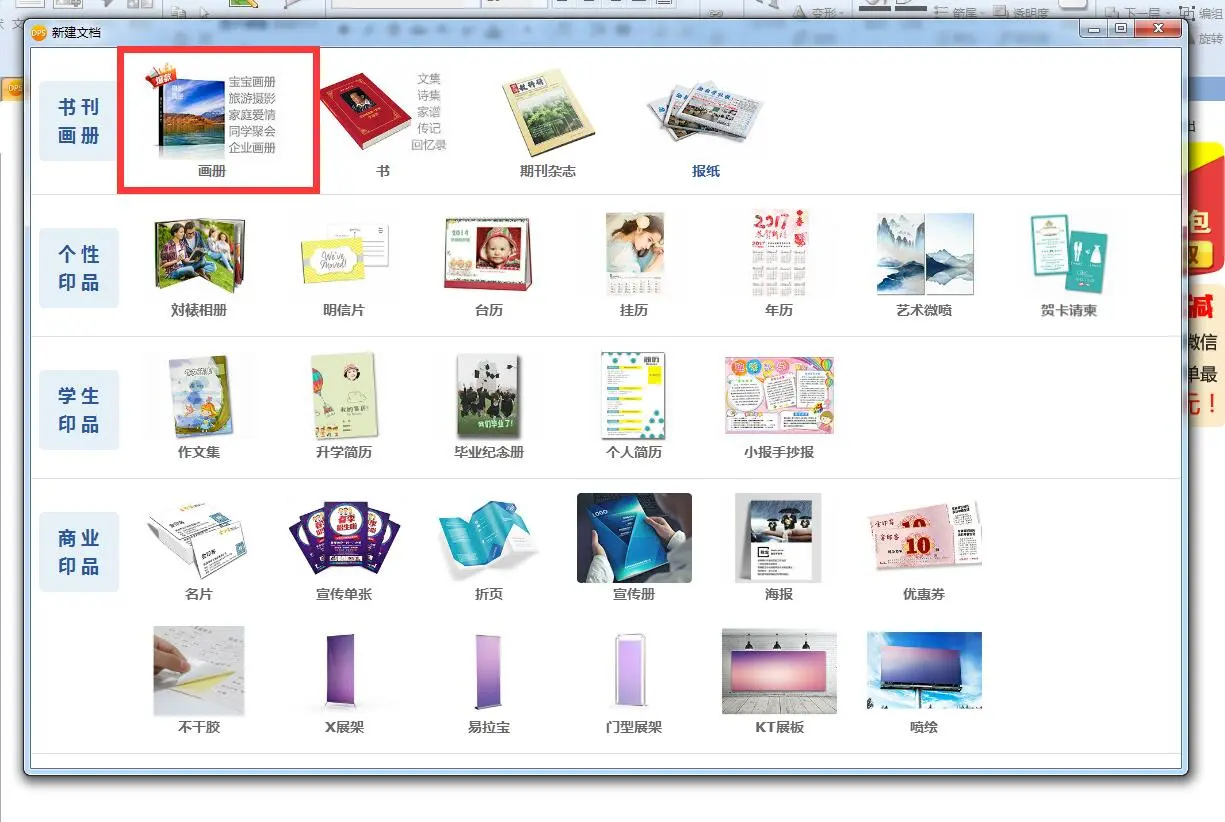Choose the 旅游摄影 album subtype
Image resolution: width=1225 pixels, height=822 pixels.
coord(252,98)
